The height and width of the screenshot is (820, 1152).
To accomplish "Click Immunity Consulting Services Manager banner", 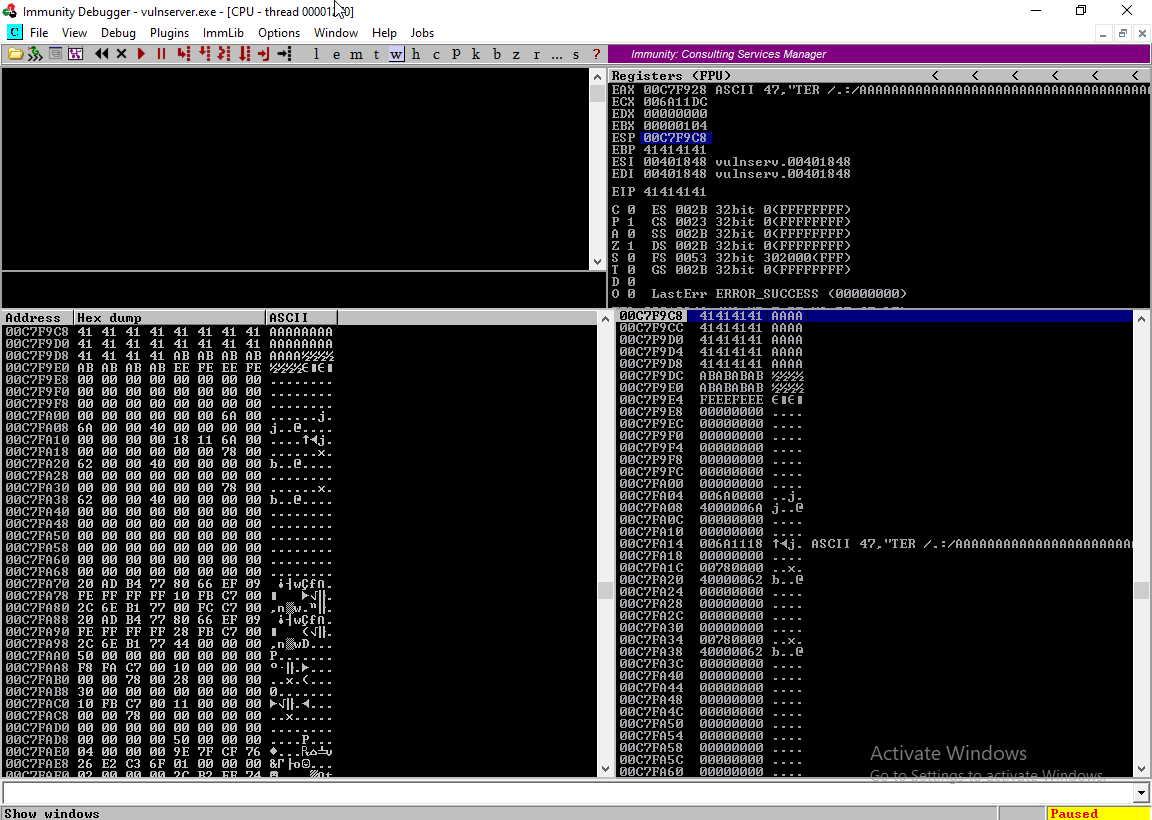I will click(729, 54).
